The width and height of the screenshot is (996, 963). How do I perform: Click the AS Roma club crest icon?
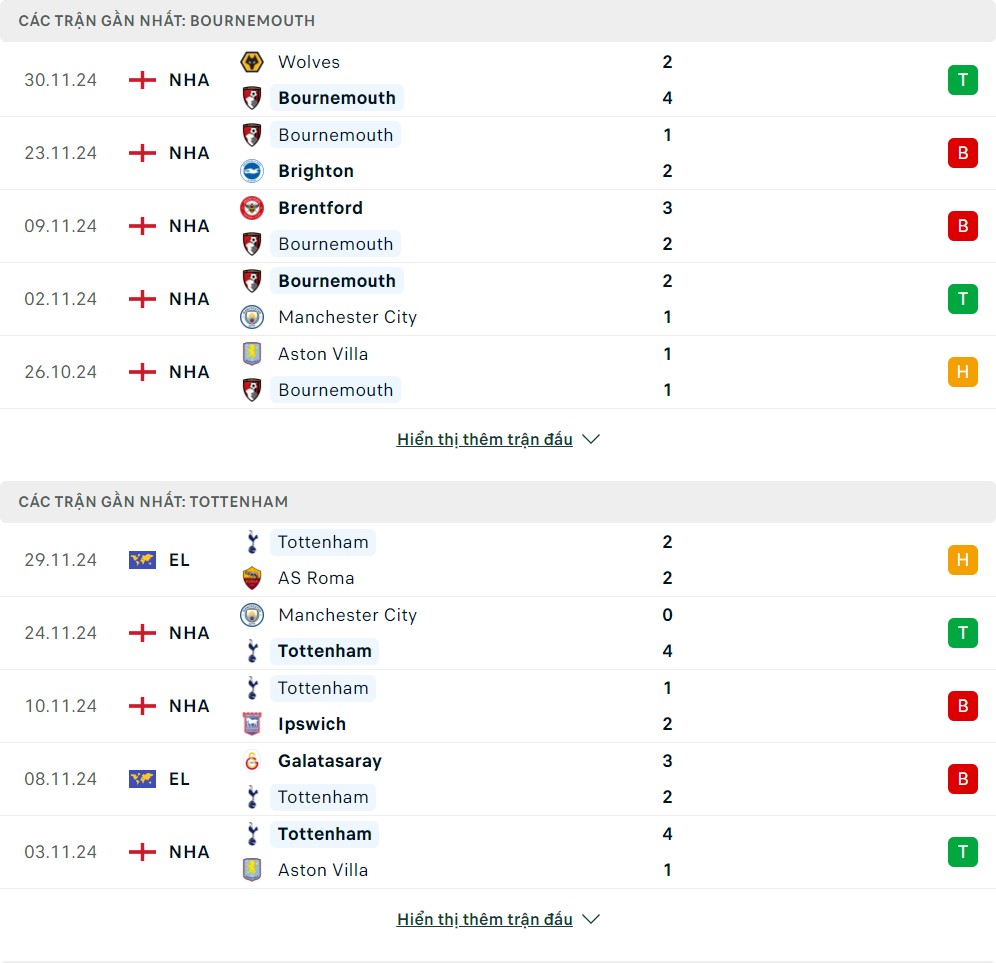pyautogui.click(x=252, y=578)
